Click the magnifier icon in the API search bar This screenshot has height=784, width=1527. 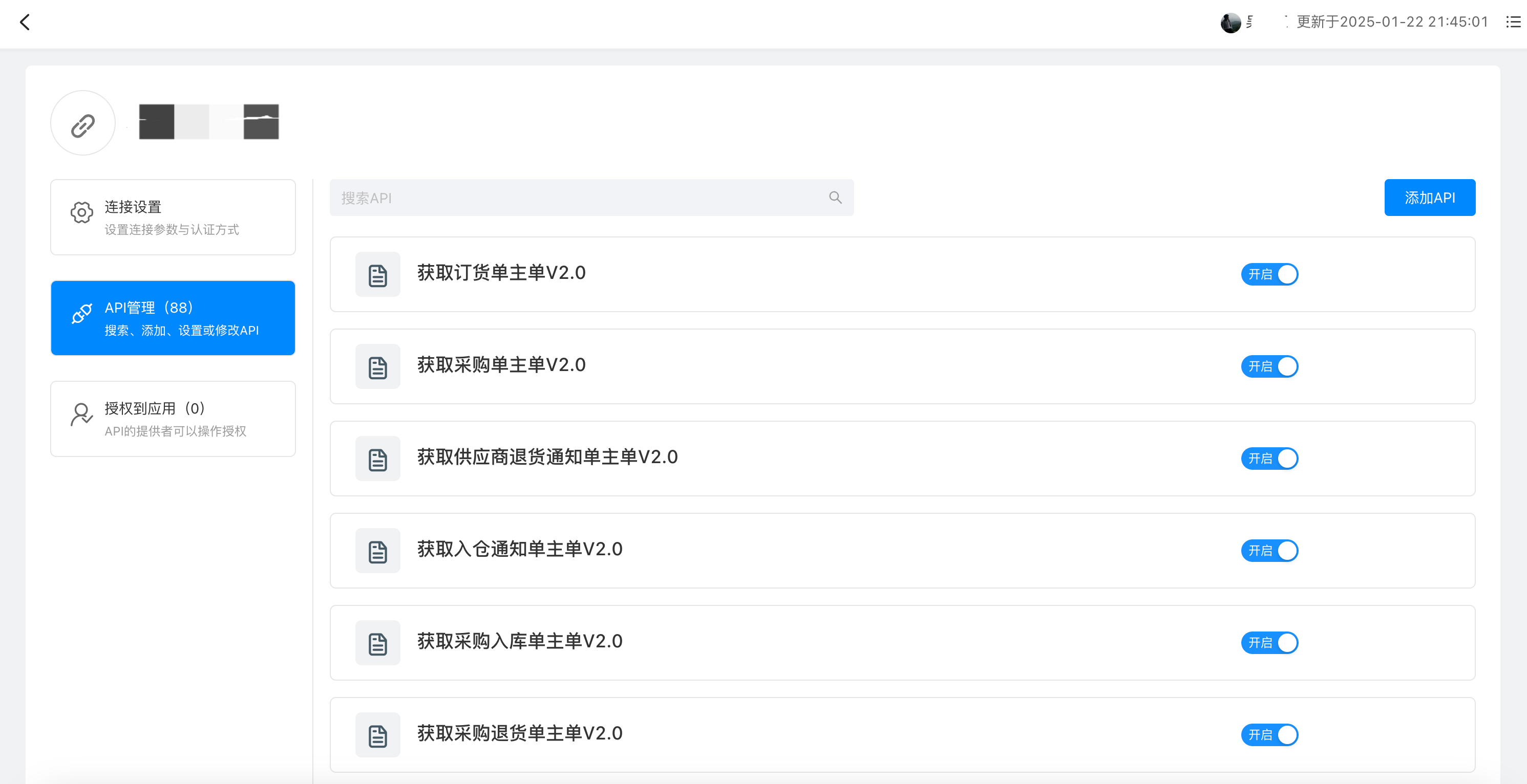click(835, 198)
